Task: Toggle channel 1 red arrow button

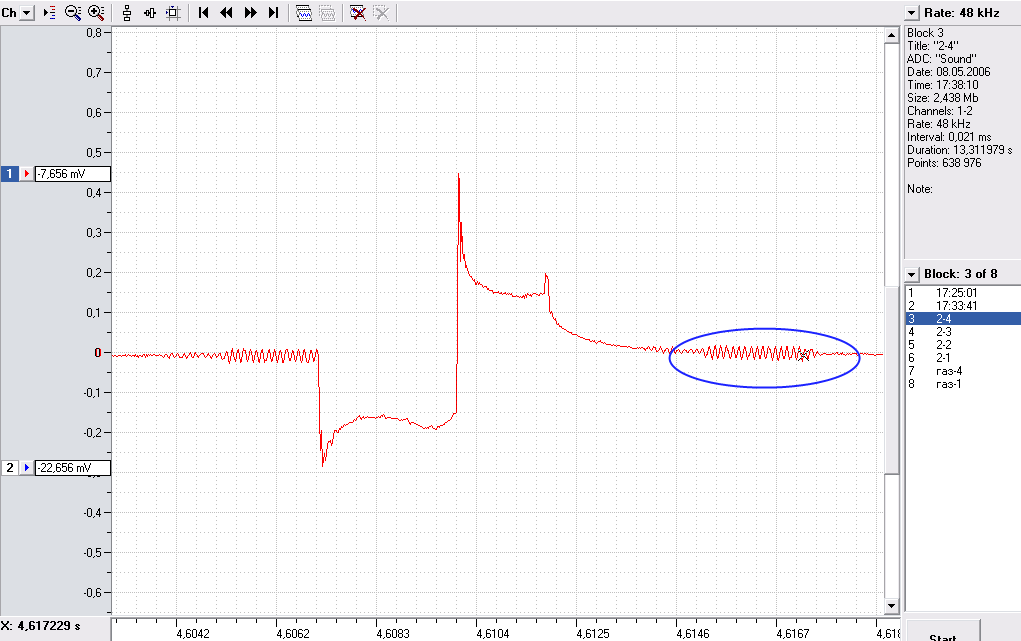Action: click(26, 174)
